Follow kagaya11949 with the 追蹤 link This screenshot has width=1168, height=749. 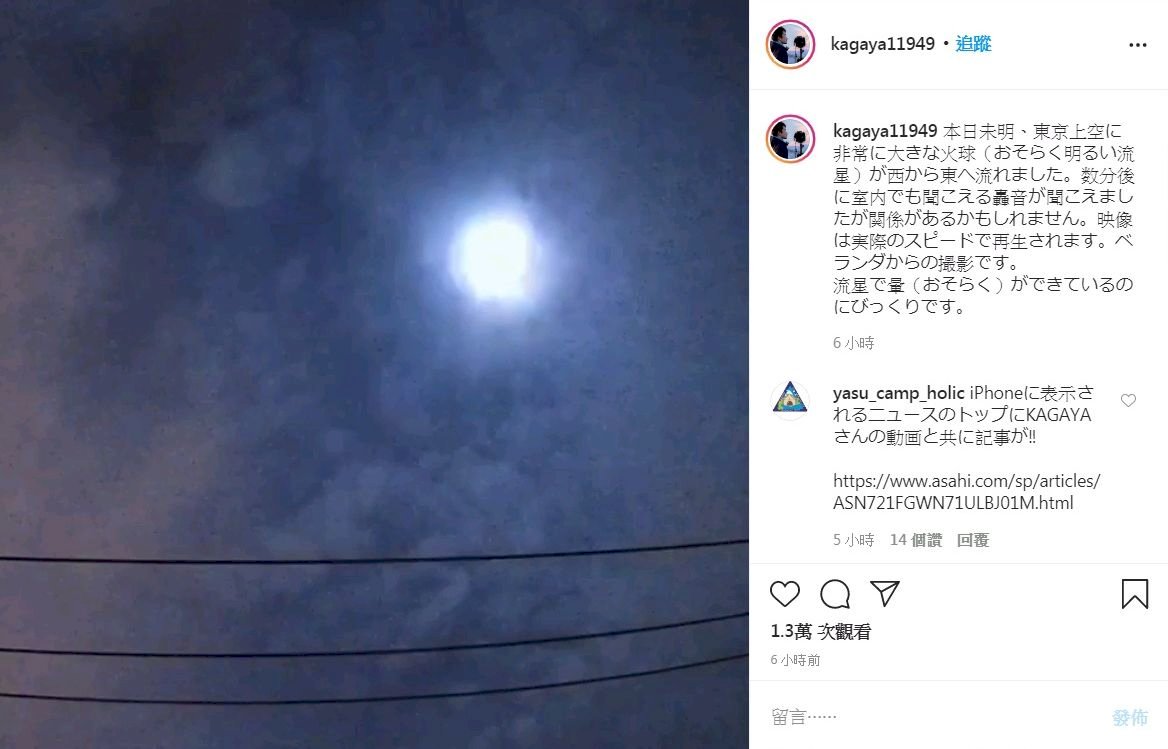point(973,44)
